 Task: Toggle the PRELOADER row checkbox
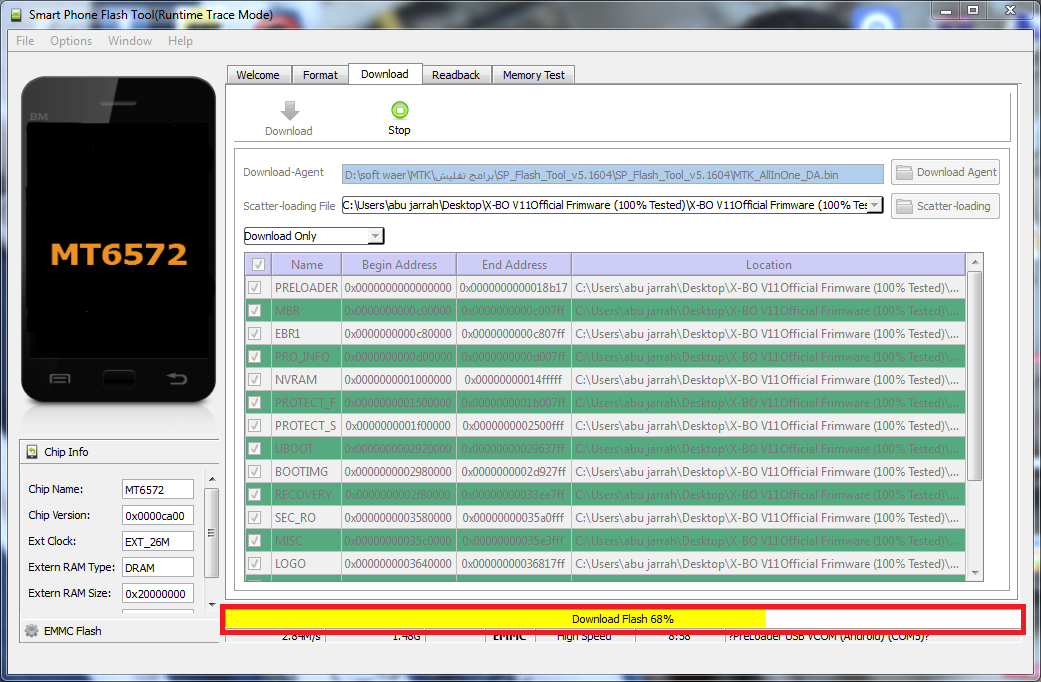point(254,288)
